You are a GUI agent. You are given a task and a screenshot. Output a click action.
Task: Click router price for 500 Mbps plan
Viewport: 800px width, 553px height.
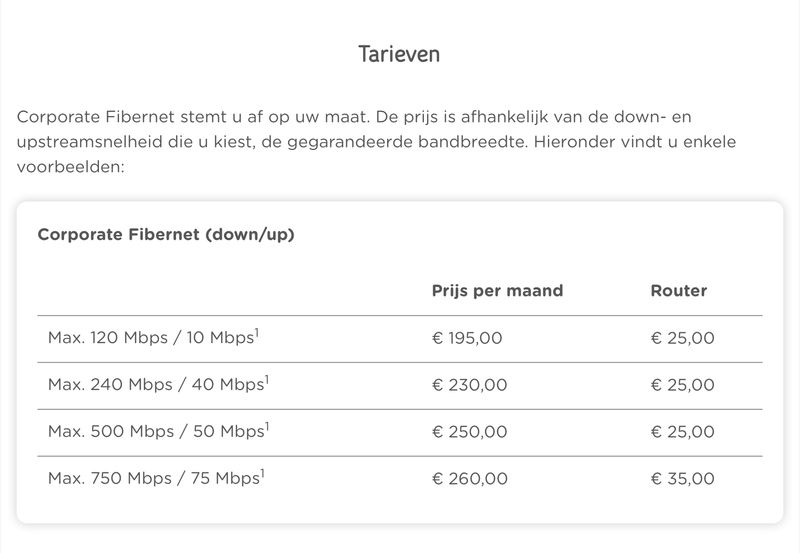click(x=683, y=432)
